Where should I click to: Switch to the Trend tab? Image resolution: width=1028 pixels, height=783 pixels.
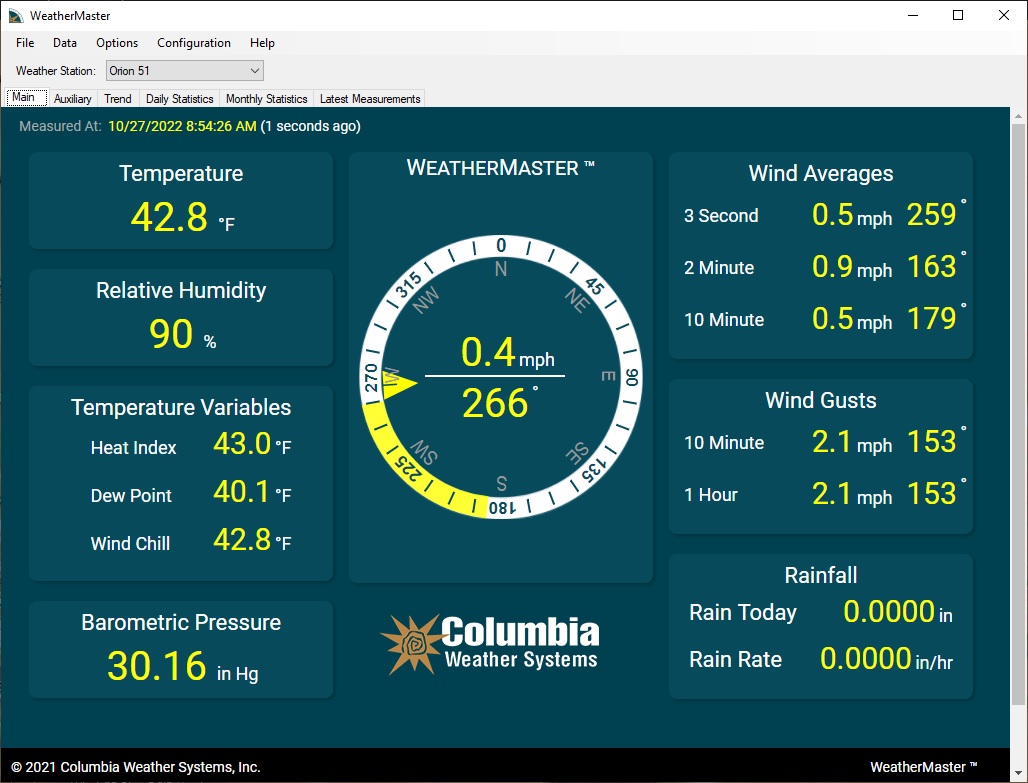(118, 98)
